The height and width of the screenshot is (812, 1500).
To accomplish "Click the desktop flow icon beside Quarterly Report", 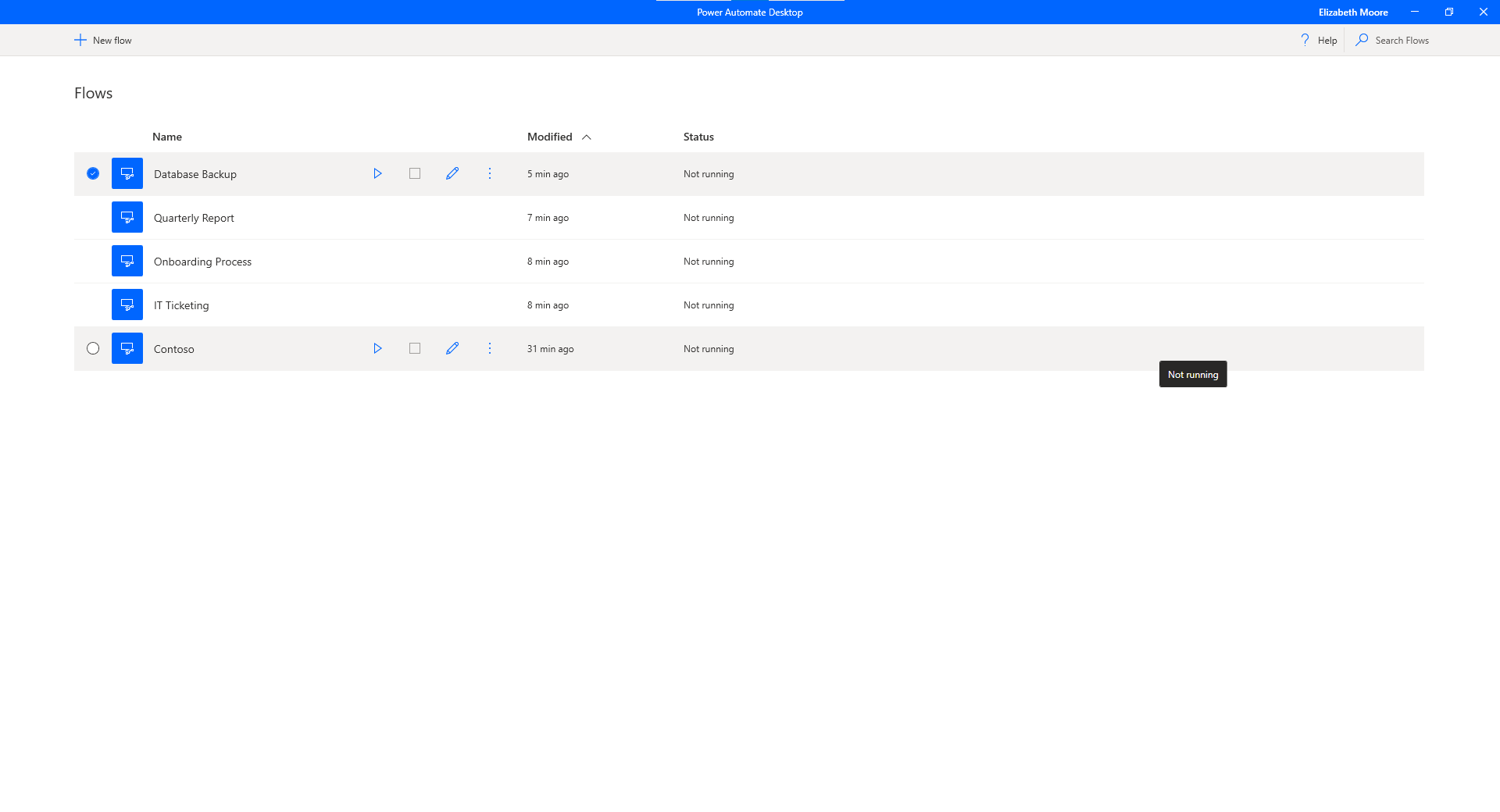I will (x=127, y=217).
